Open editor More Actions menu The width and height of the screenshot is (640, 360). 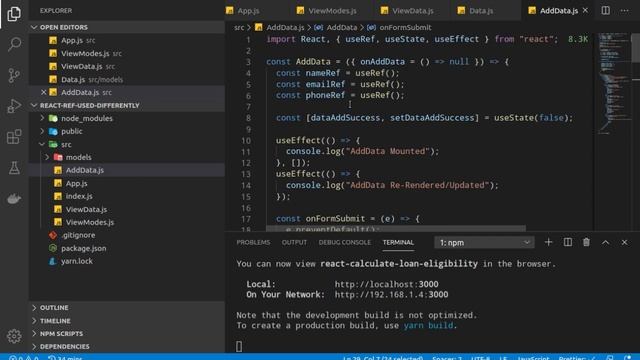[x=624, y=11]
